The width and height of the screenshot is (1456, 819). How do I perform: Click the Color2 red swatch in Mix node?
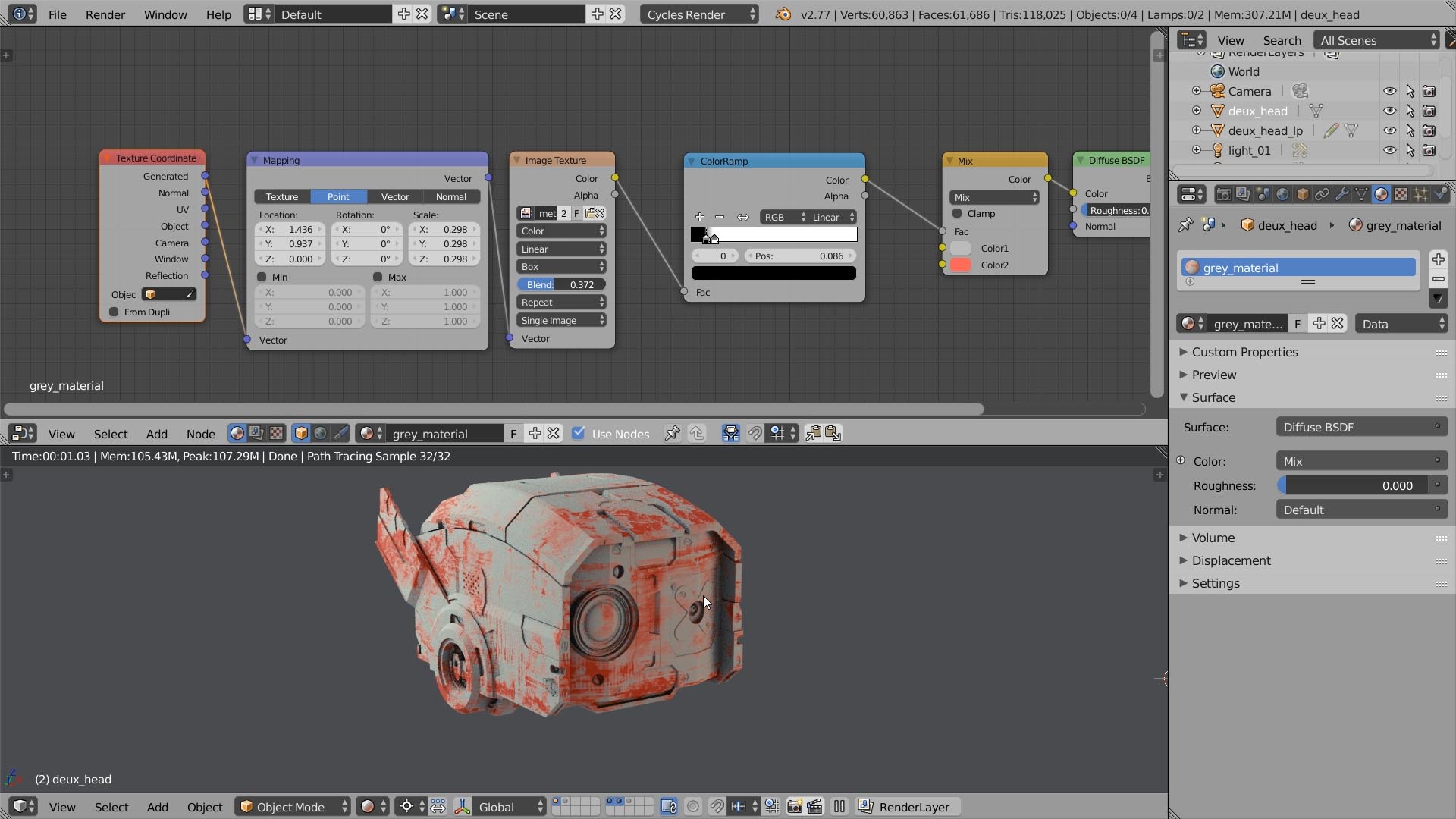tap(960, 265)
